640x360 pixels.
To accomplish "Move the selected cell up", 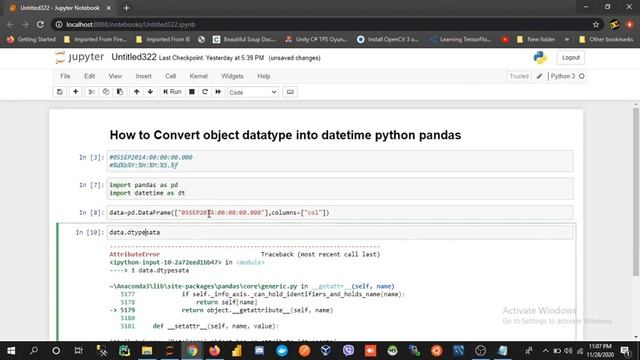I will (136, 92).
